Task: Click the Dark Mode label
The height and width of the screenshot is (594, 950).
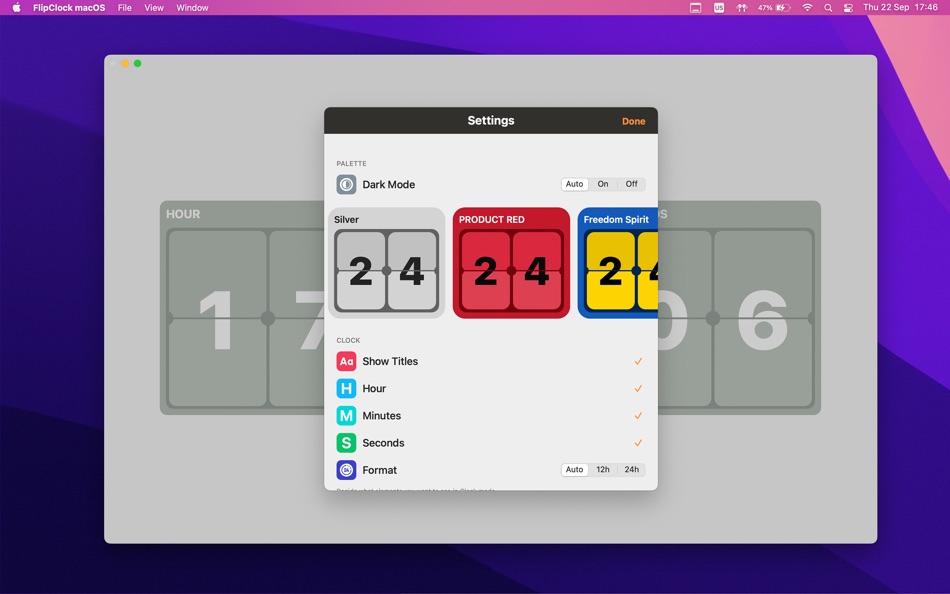Action: coord(388,184)
